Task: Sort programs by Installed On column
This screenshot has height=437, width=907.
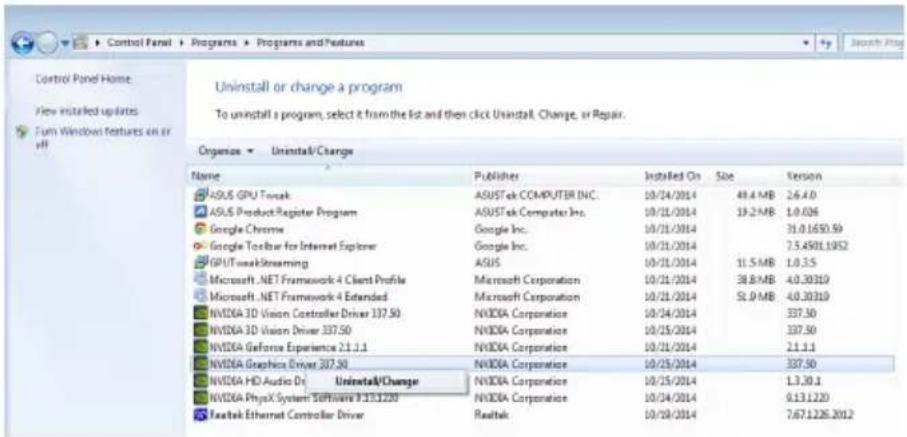Action: click(x=672, y=175)
